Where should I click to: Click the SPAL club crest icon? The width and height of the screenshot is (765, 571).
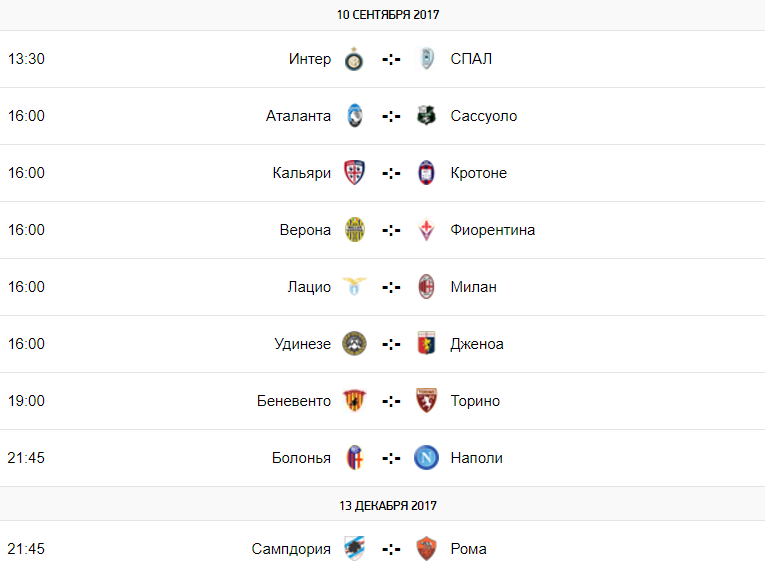pyautogui.click(x=427, y=59)
